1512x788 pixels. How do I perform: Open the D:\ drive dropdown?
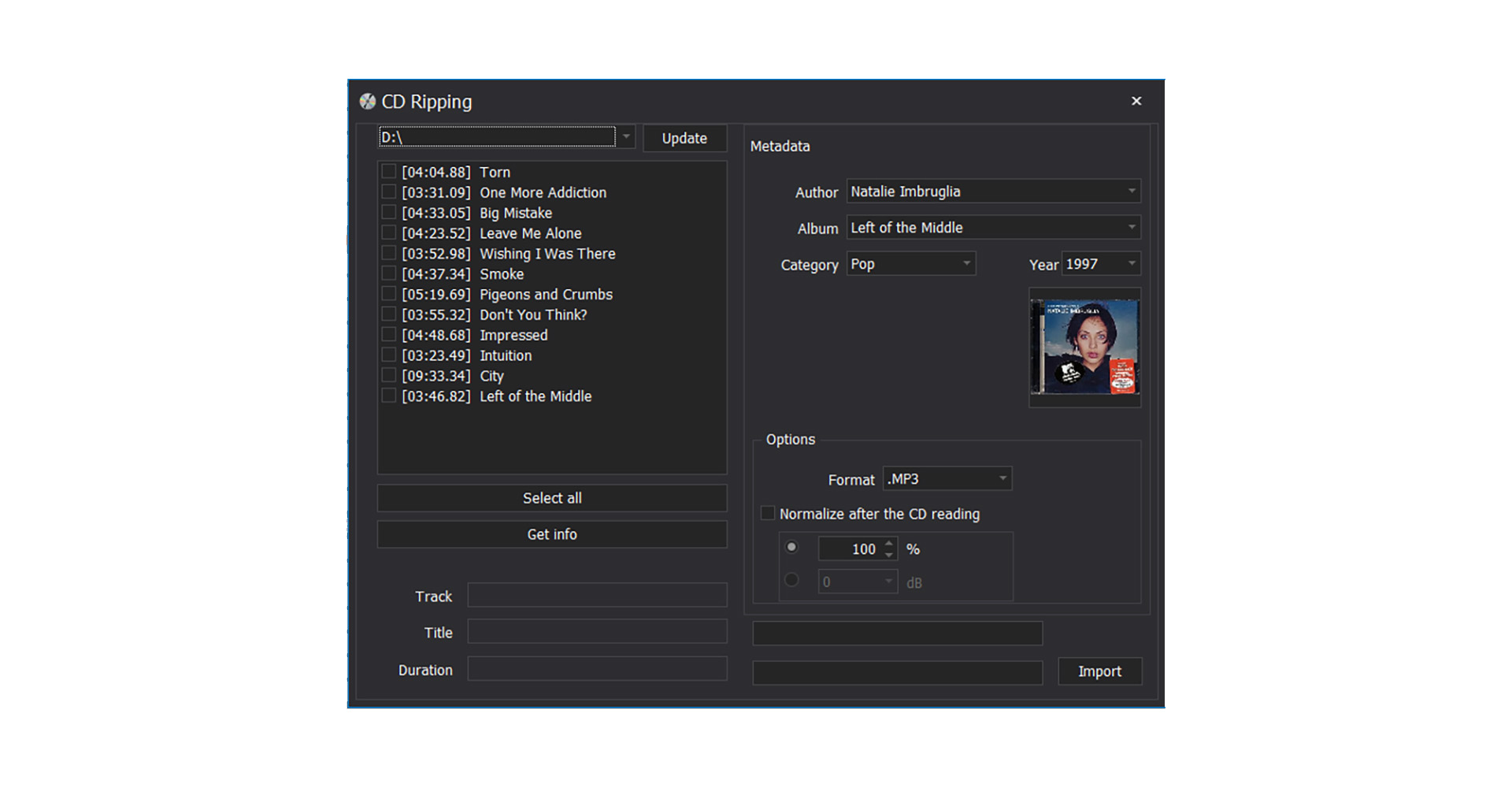coord(626,137)
